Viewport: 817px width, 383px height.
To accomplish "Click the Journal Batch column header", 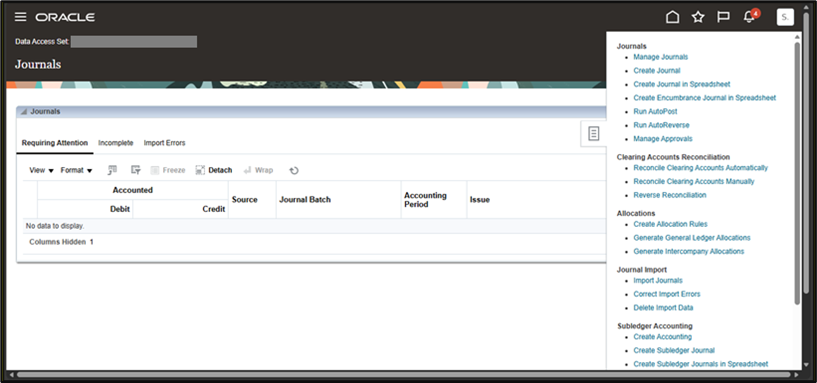I will tap(338, 200).
